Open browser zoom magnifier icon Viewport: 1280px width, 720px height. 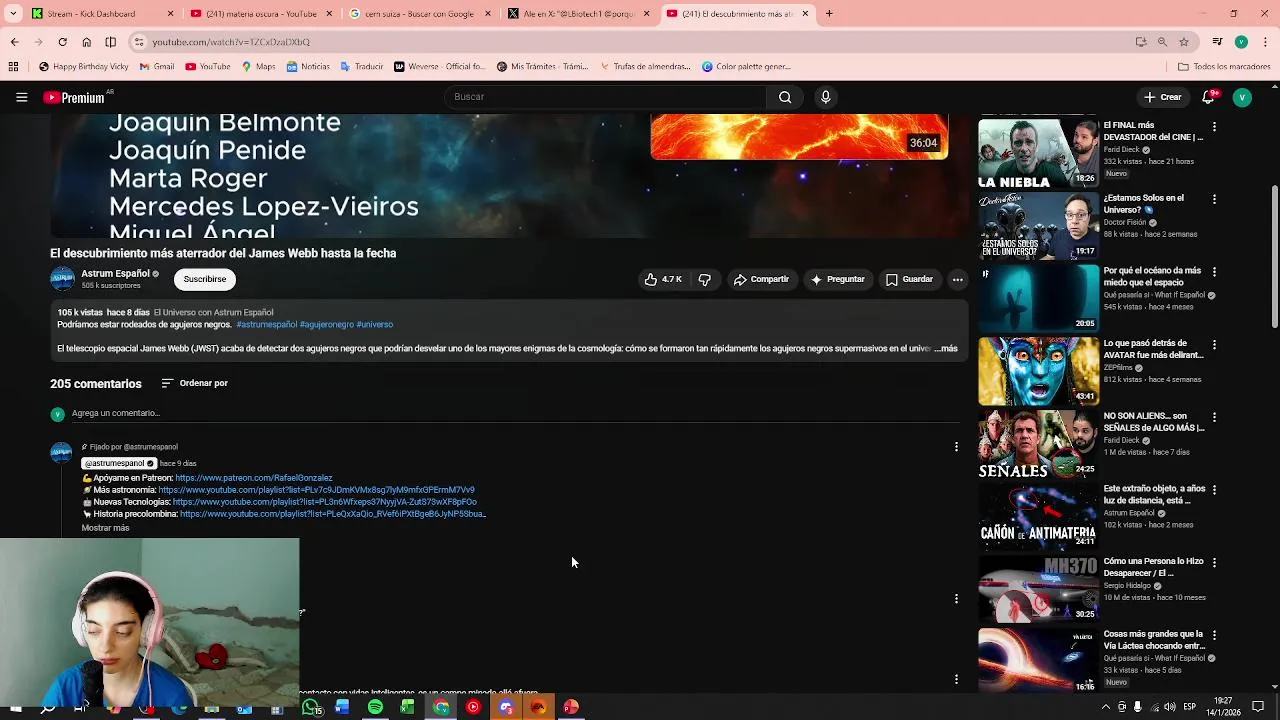click(1162, 42)
